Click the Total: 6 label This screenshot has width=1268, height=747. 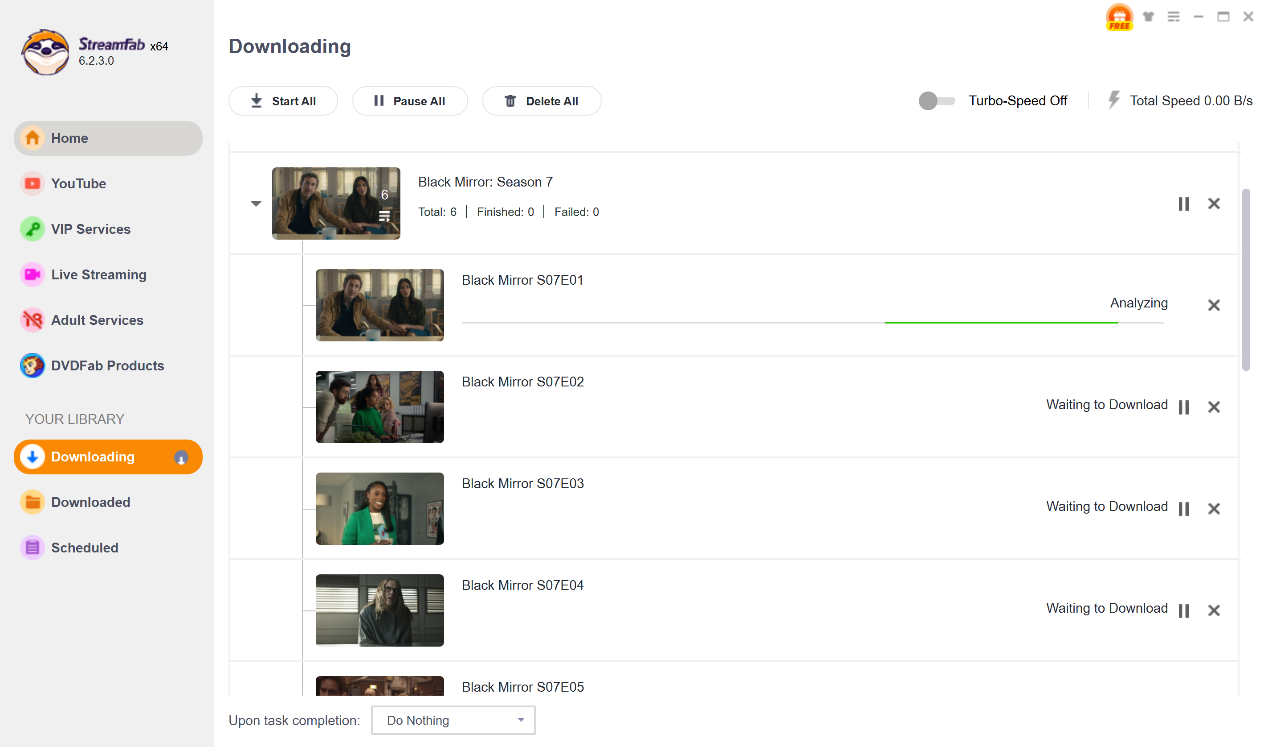[437, 212]
